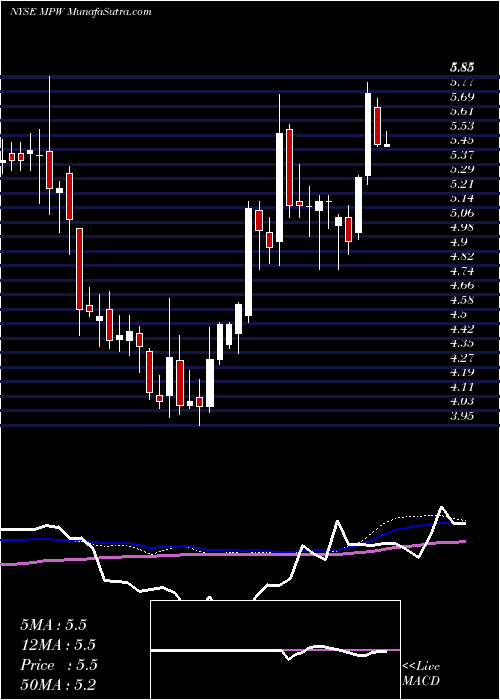
Task: Click the 5.37 price axis label
Action: (462, 155)
